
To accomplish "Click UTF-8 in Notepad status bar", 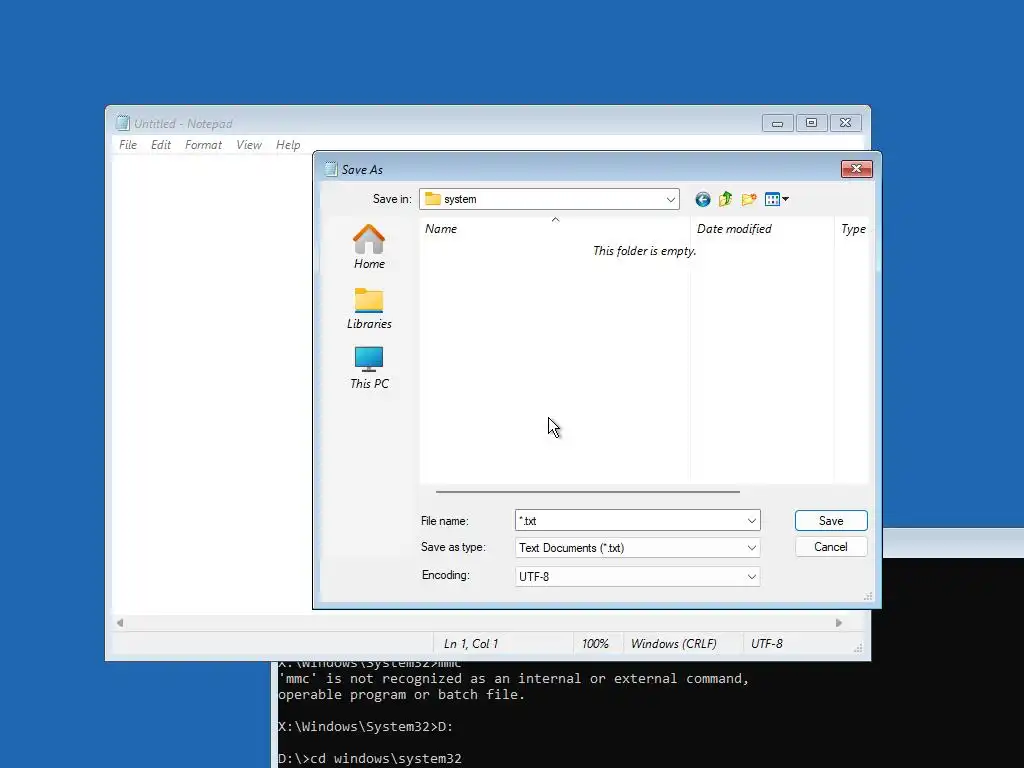I will pos(767,644).
